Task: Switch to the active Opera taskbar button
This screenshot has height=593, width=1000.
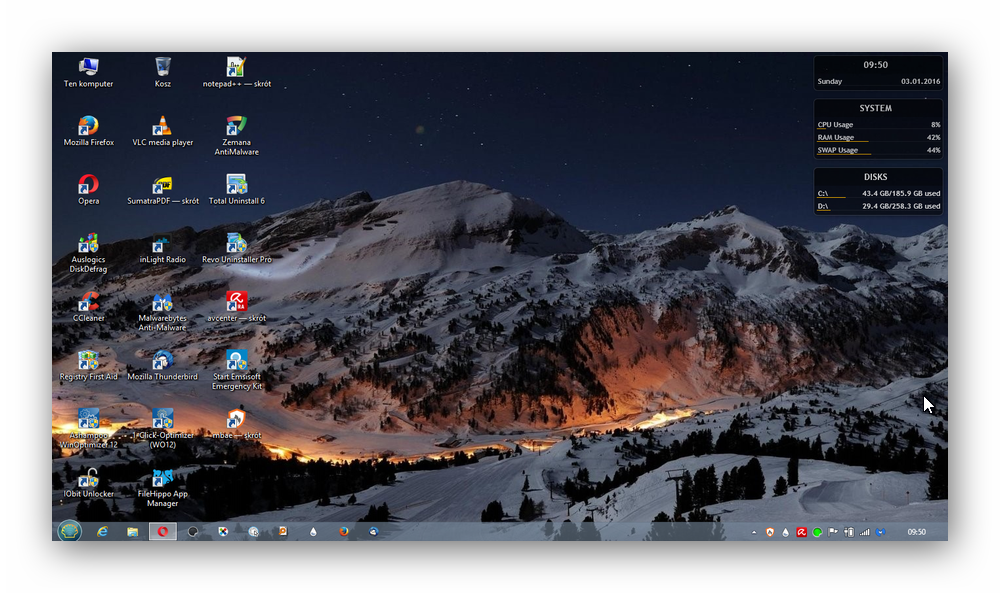Action: click(163, 531)
